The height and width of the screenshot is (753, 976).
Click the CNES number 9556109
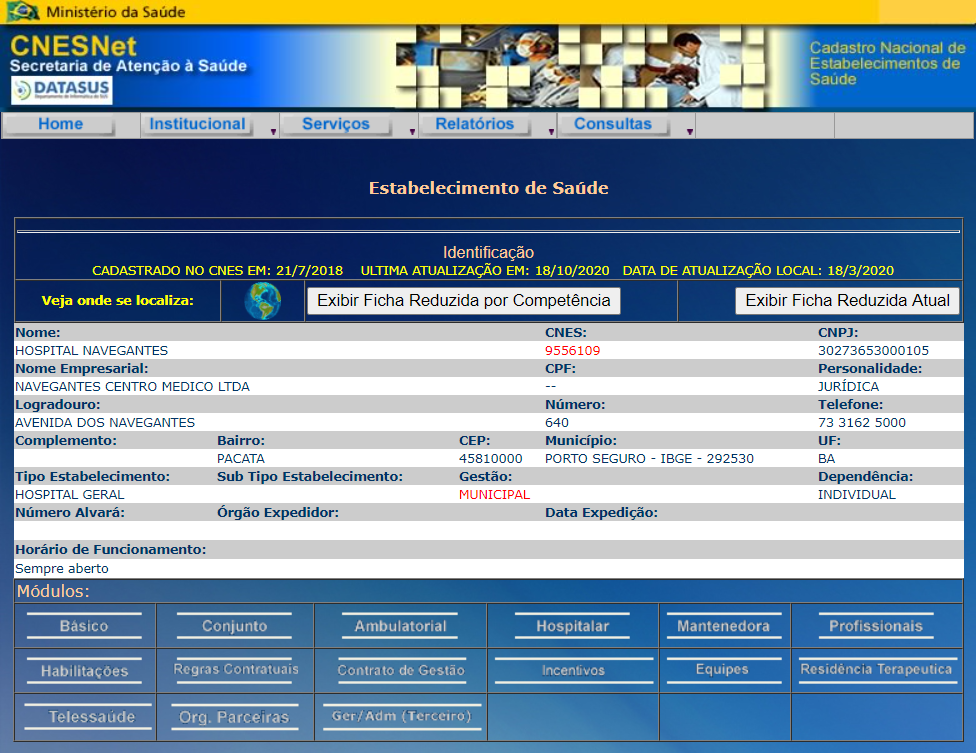point(573,350)
